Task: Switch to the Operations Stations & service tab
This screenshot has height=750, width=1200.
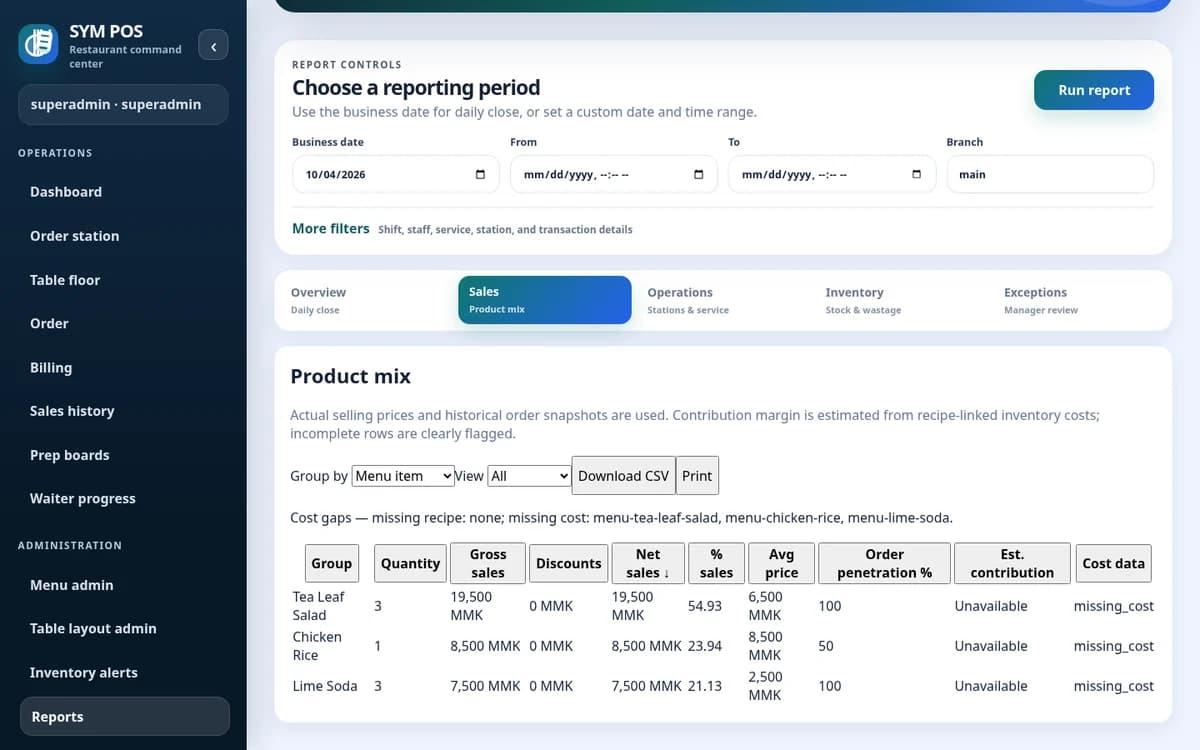Action: pos(723,300)
